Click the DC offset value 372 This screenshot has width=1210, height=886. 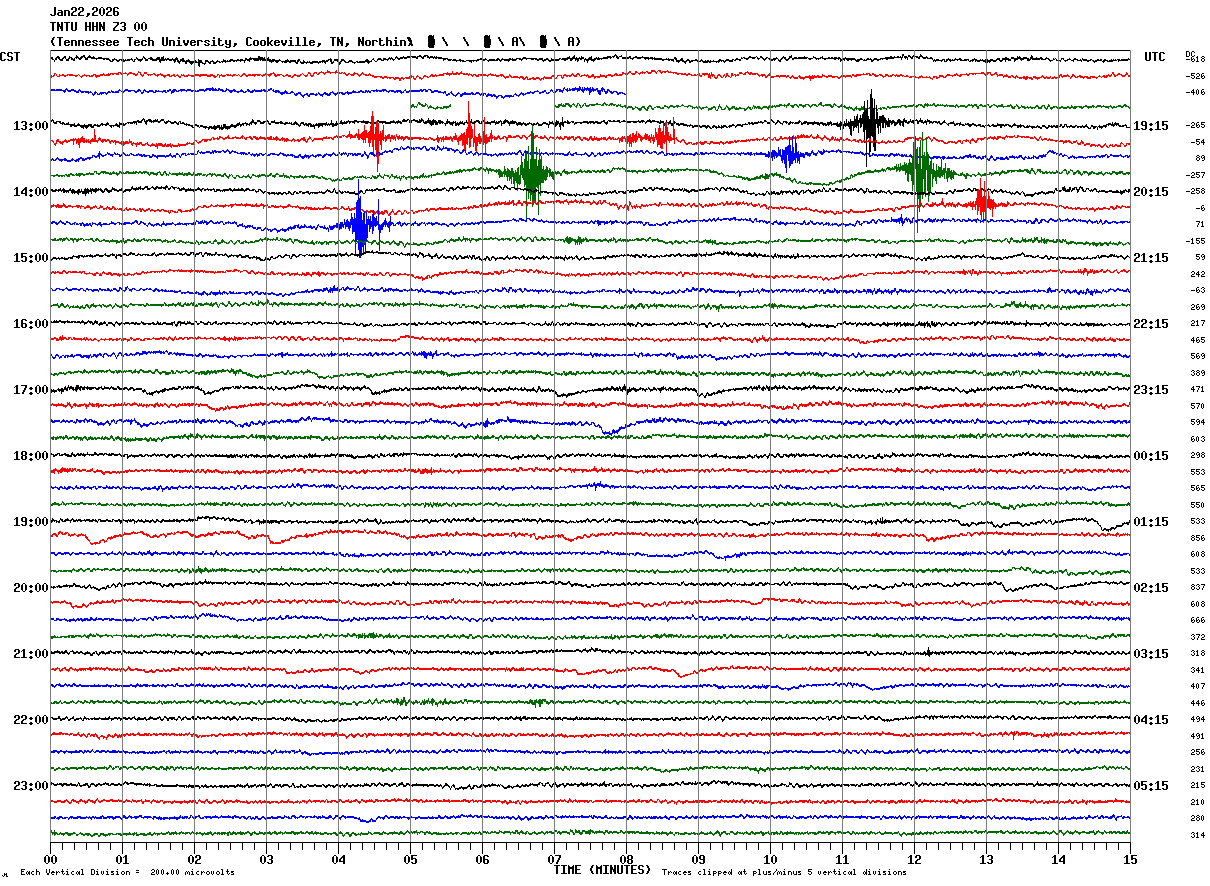pos(1197,637)
